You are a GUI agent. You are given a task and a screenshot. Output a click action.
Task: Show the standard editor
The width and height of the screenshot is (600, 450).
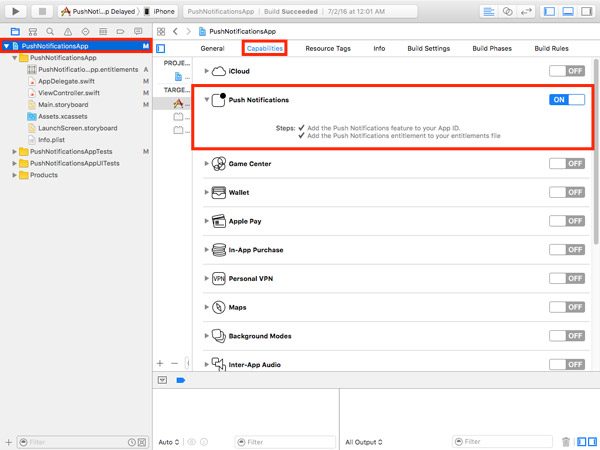click(x=489, y=11)
